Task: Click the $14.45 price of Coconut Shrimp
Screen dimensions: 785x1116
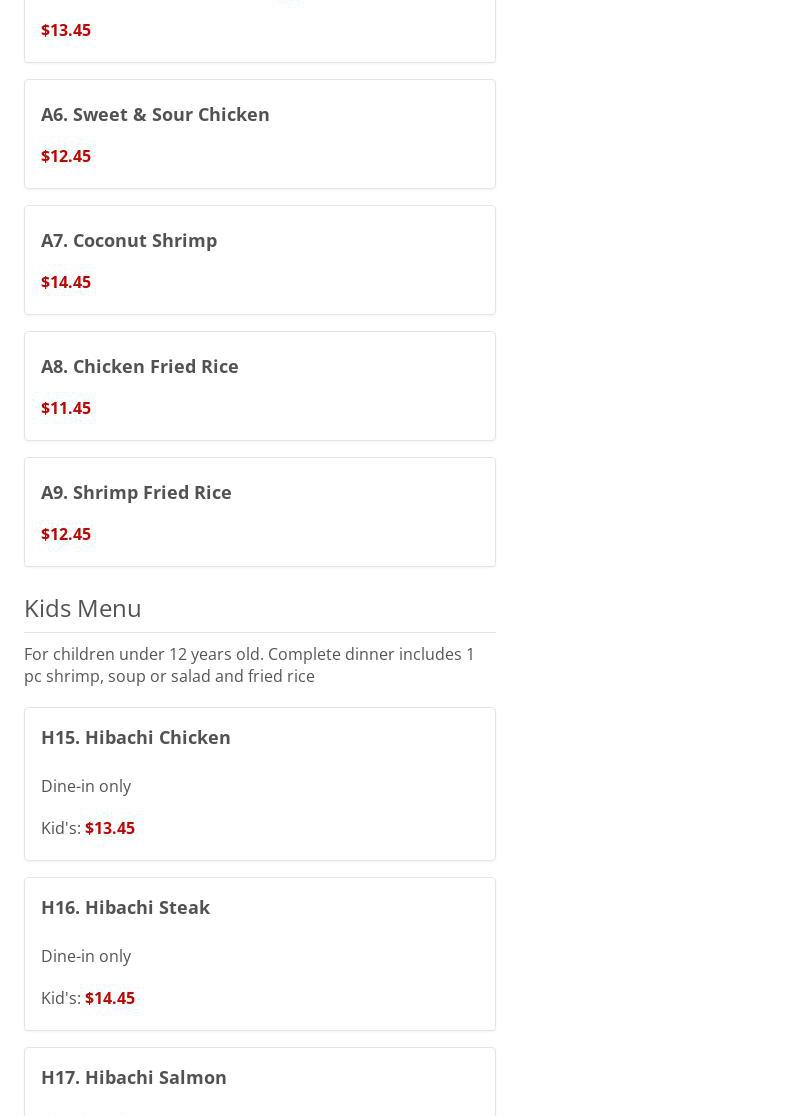Action: (66, 282)
